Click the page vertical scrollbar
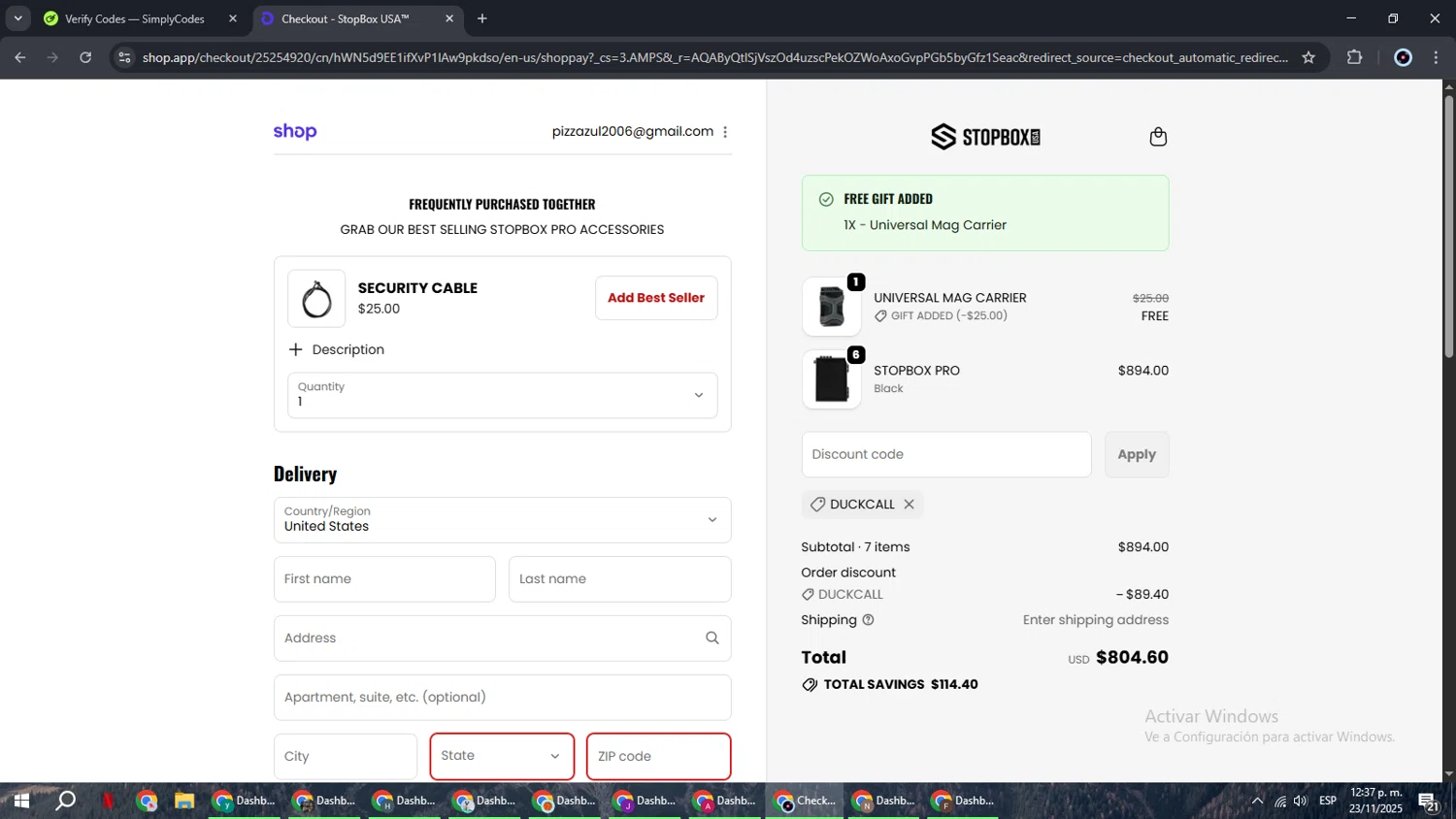 click(1448, 227)
